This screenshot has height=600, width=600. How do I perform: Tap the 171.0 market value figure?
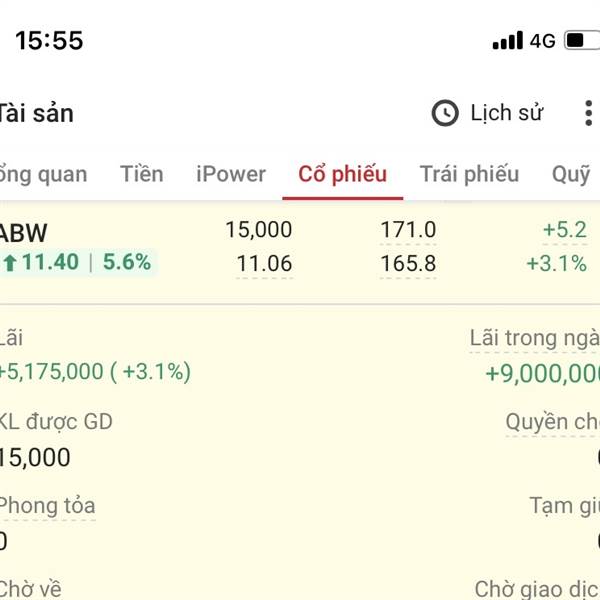[408, 230]
